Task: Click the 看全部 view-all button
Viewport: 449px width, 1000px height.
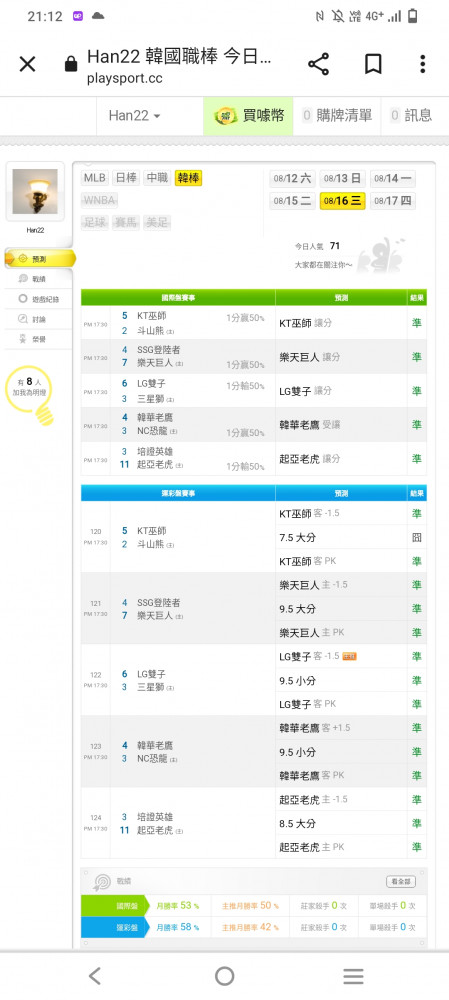Action: click(401, 881)
